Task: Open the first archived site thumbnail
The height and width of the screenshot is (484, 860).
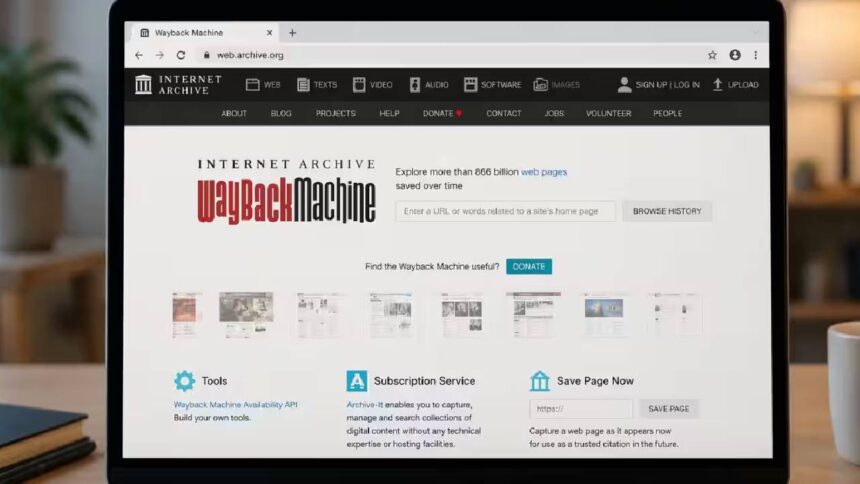Action: pos(185,314)
